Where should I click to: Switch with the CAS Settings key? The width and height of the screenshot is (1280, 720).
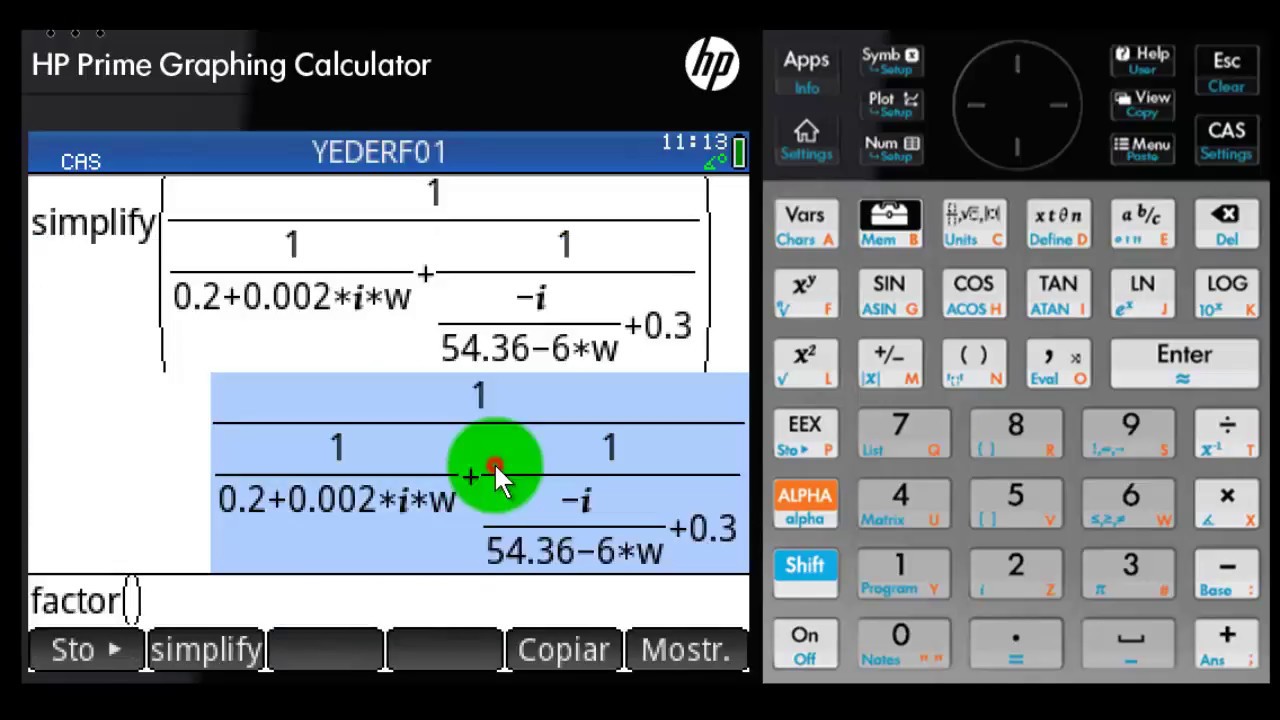pyautogui.click(x=1226, y=141)
